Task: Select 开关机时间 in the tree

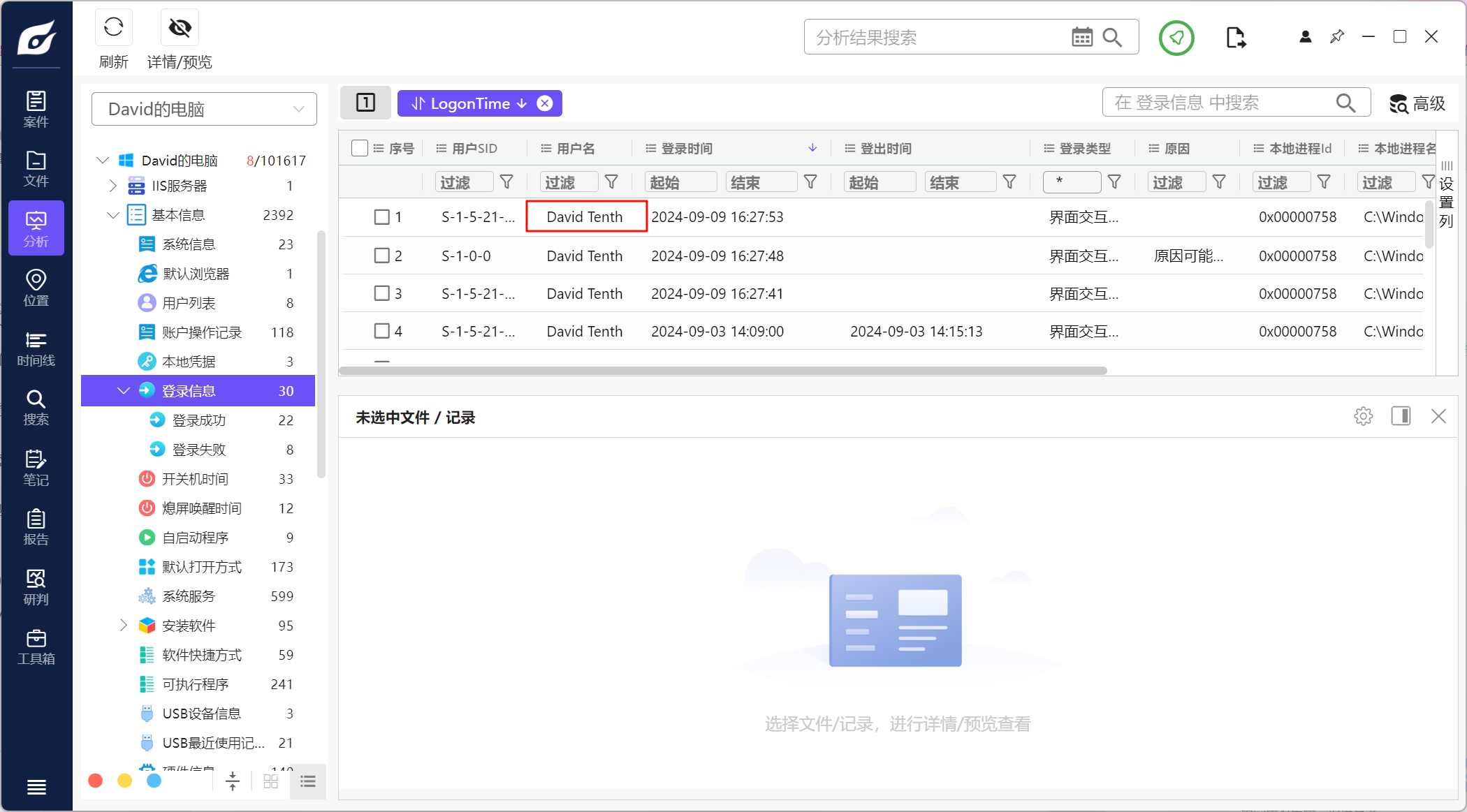Action: [195, 479]
